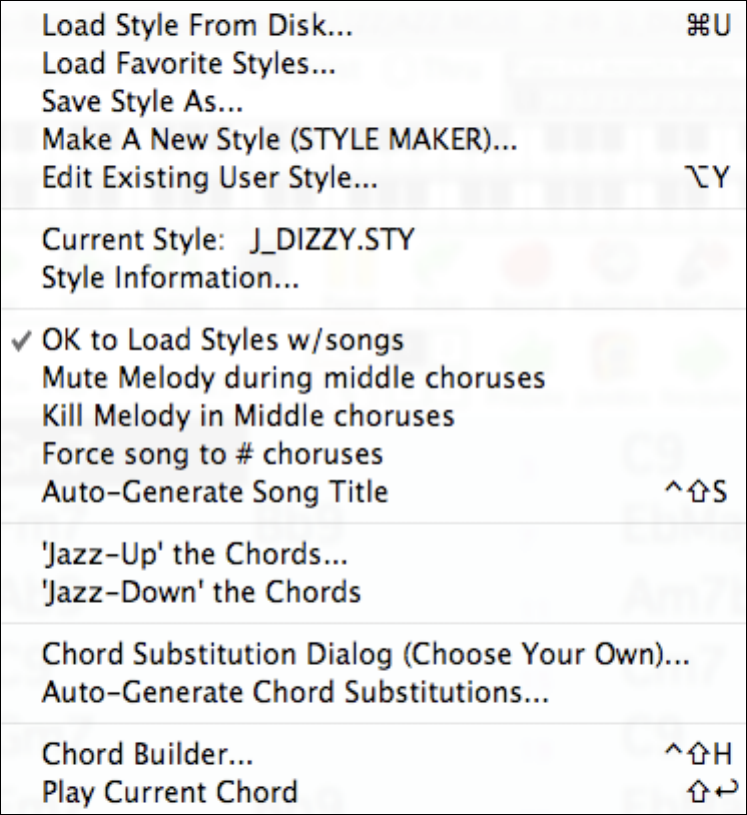Choose 'Jazz-Down' the Chords option

click(x=201, y=591)
